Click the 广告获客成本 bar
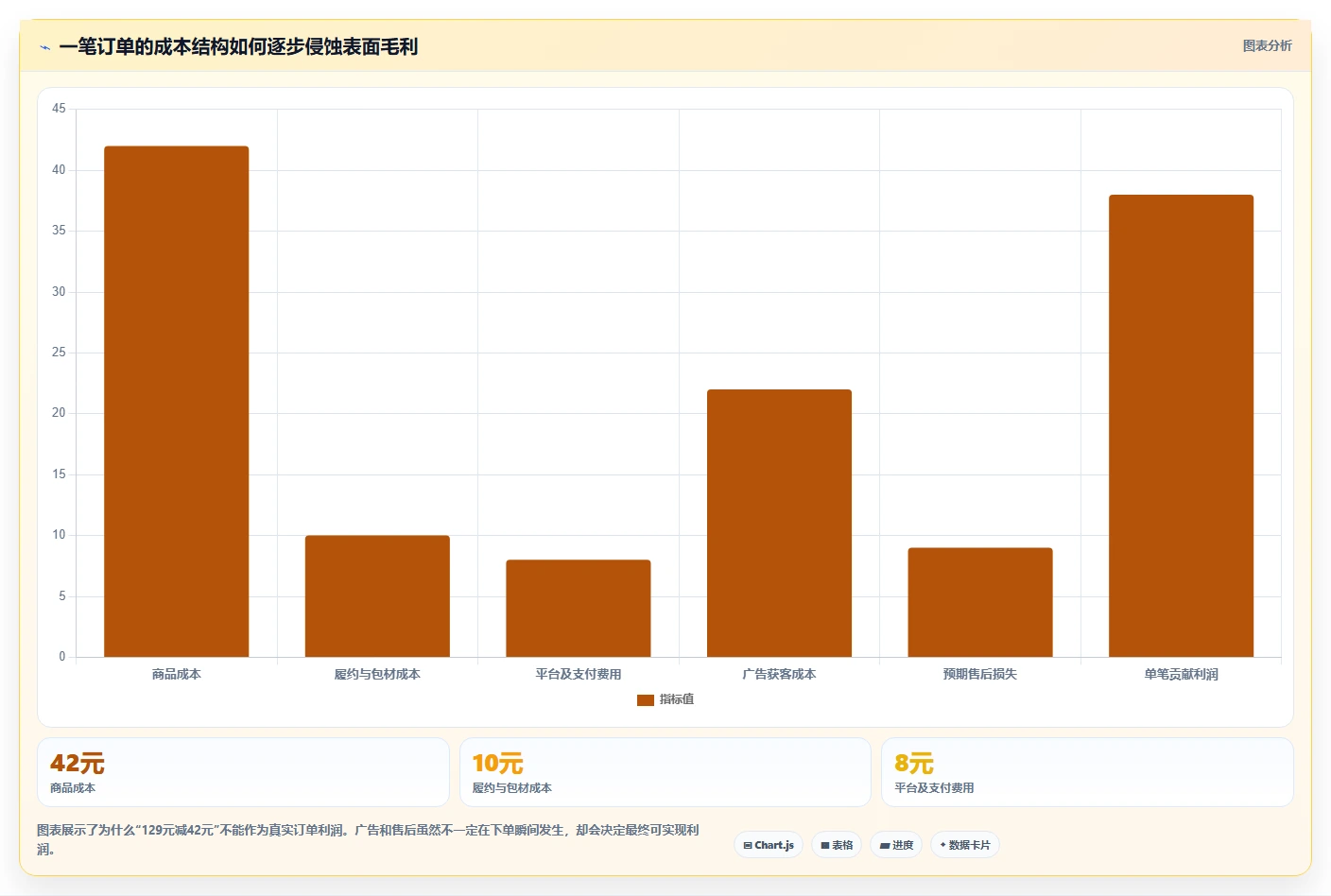Screen dimensions: 1331x896 point(779,524)
